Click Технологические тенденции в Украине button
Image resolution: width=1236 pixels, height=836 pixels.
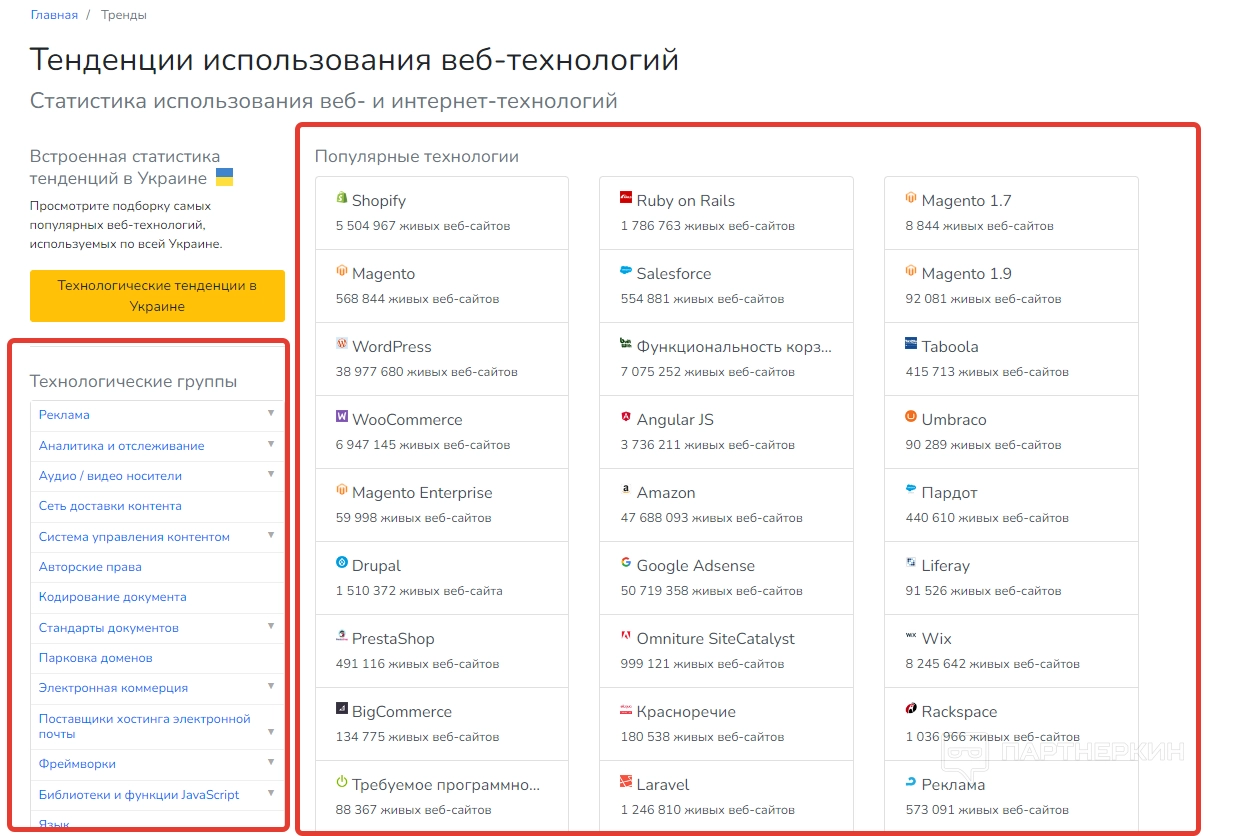[x=157, y=296]
